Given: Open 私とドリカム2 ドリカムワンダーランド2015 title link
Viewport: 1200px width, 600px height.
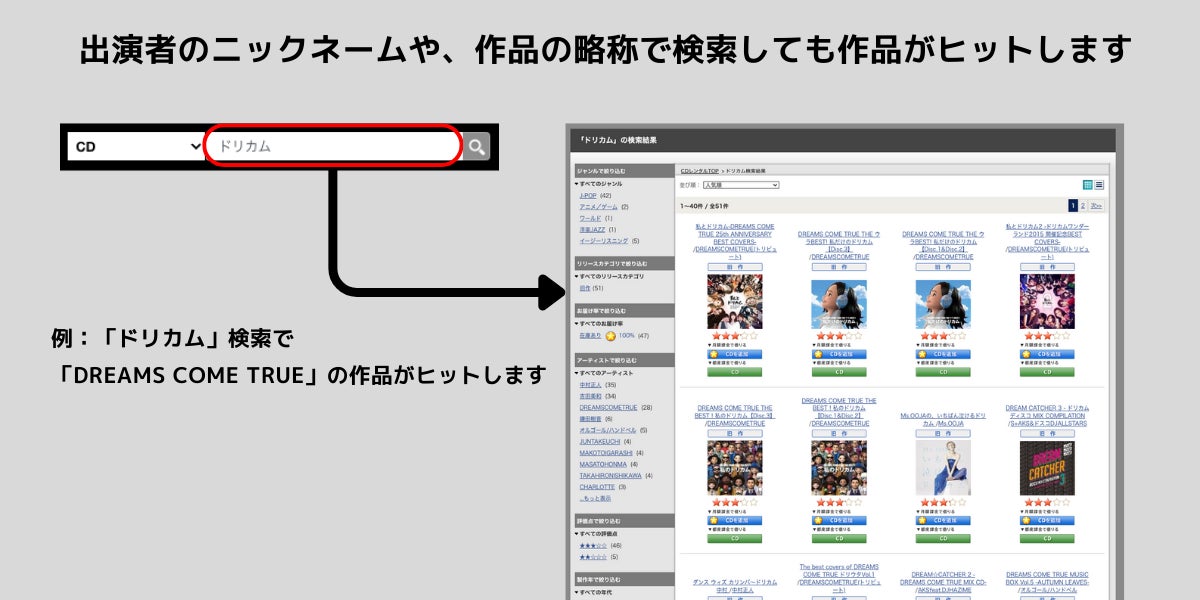Looking at the screenshot, I should coord(1047,241).
